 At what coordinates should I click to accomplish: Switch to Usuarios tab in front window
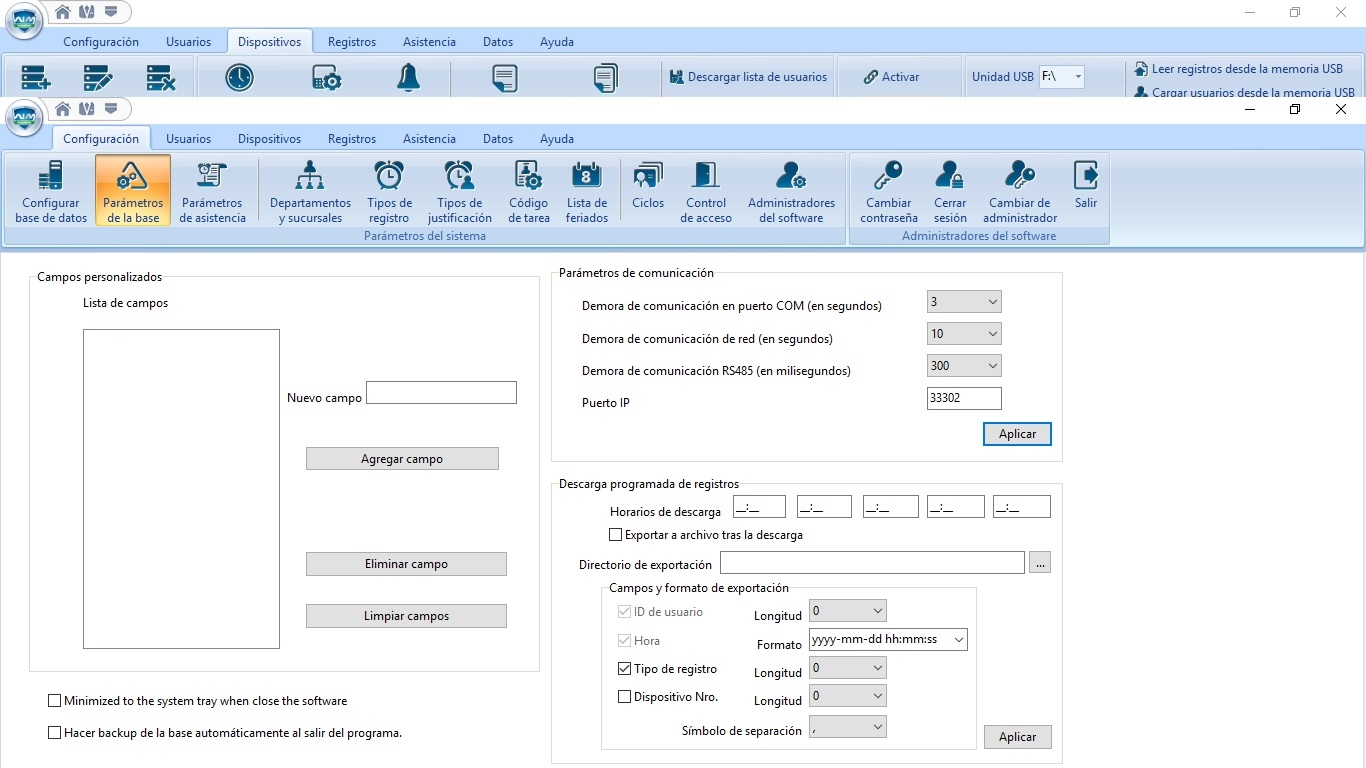tap(188, 139)
